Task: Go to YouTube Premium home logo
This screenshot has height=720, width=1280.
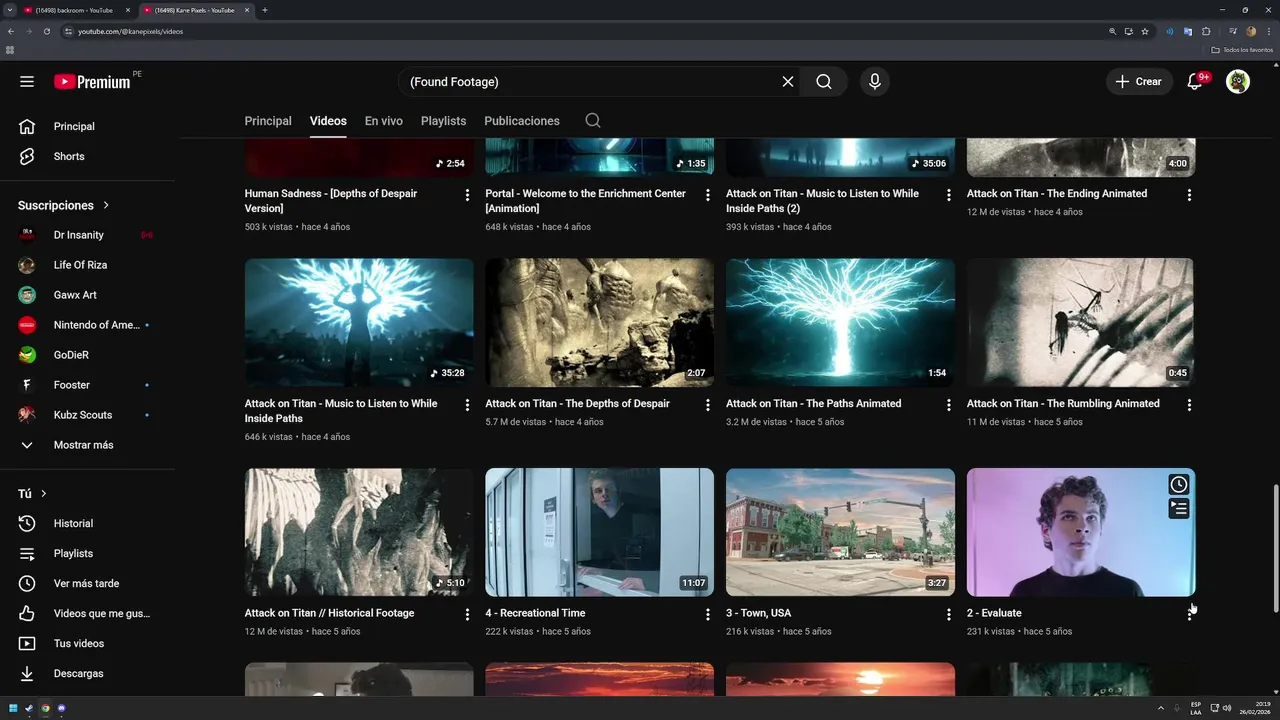Action: (x=92, y=82)
